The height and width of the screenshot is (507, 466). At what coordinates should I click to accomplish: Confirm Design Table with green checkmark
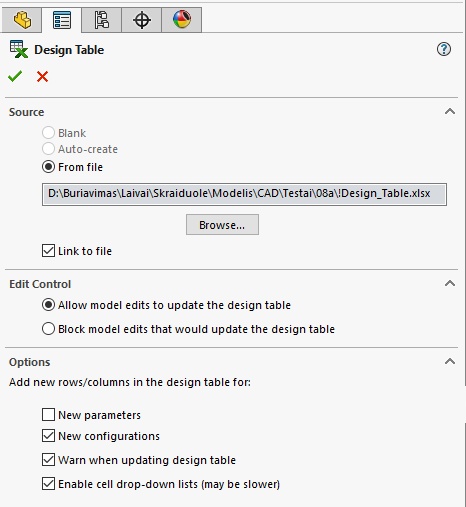[15, 76]
